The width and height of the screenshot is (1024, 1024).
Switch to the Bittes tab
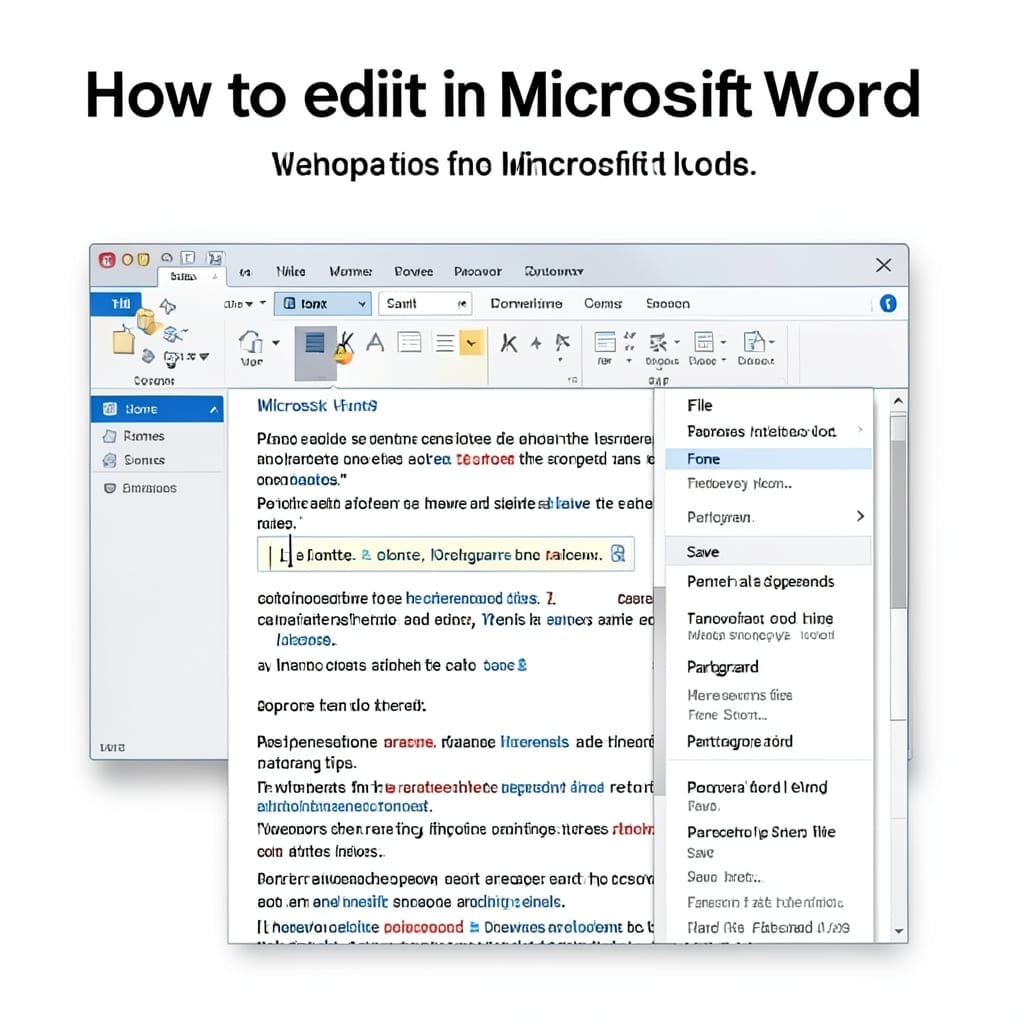(x=191, y=276)
